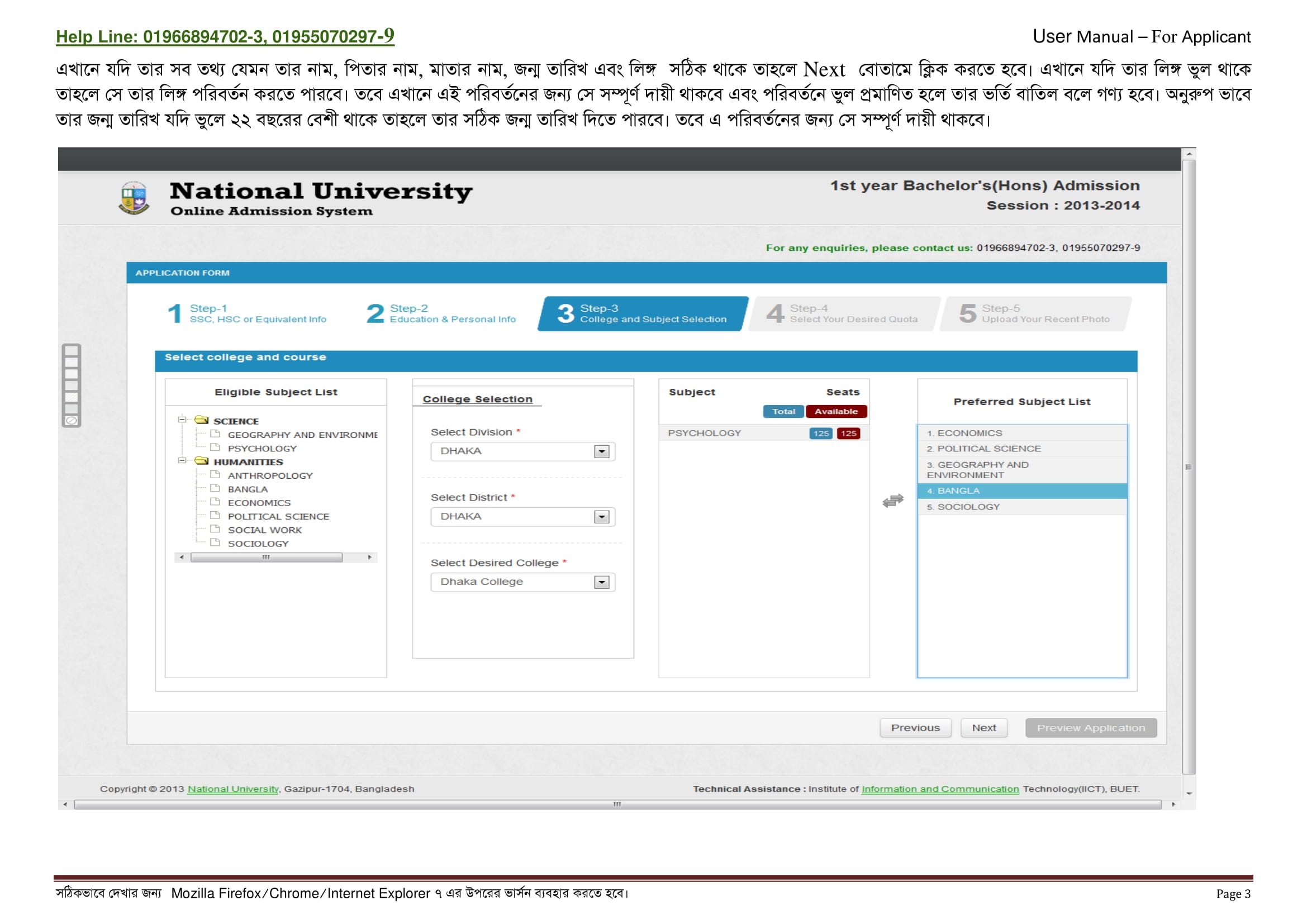Select Step-3 College and Subject Selection tab
Screen dimensions: 1307x924
[643, 313]
